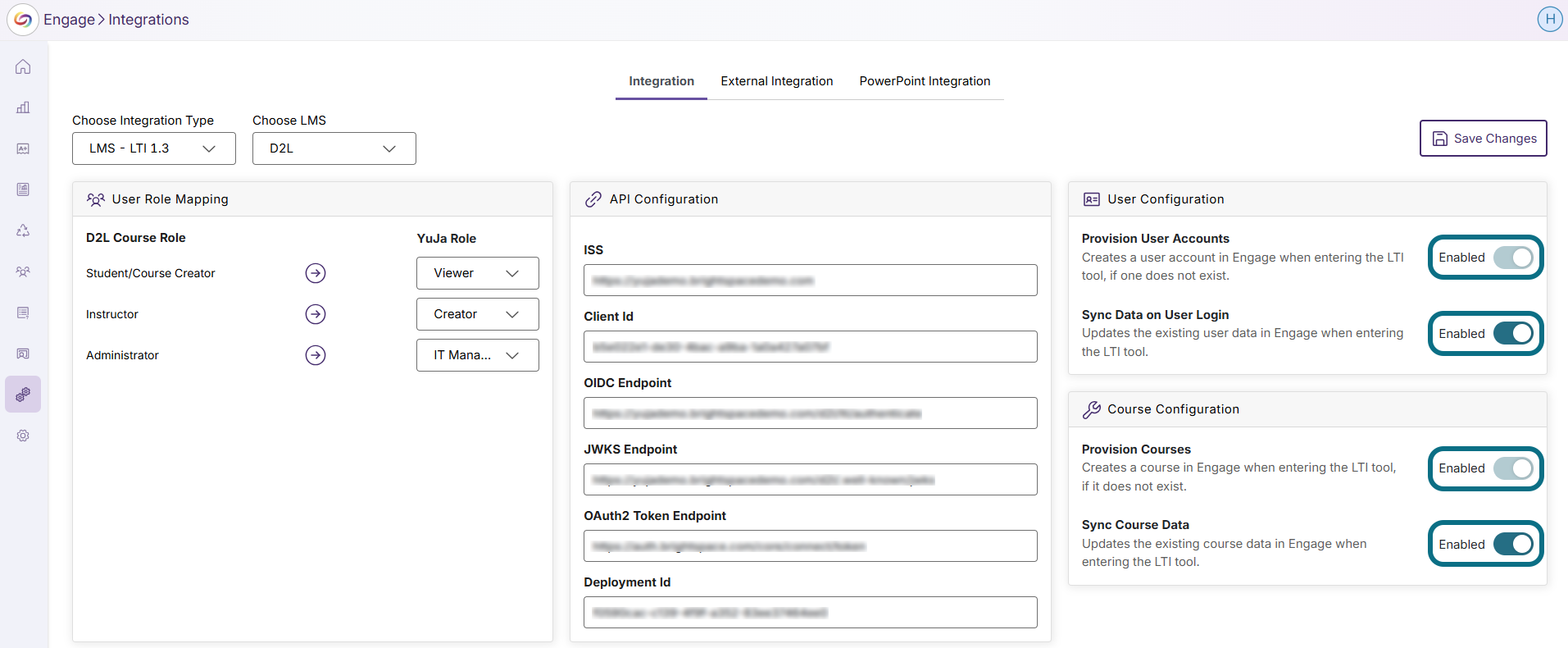The image size is (1568, 648).
Task: Click the Administrator role label
Action: (122, 355)
